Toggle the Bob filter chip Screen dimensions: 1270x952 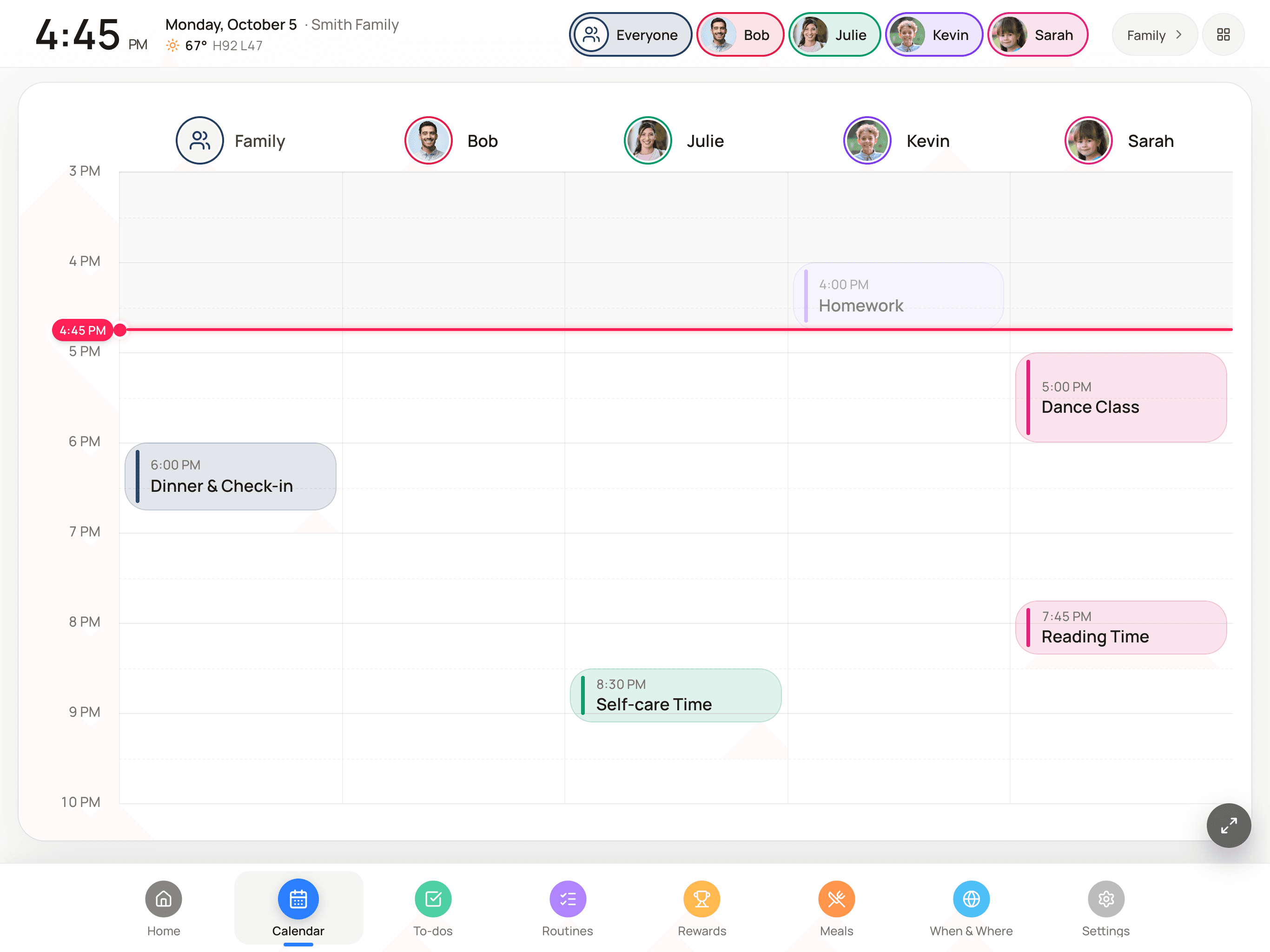[740, 34]
